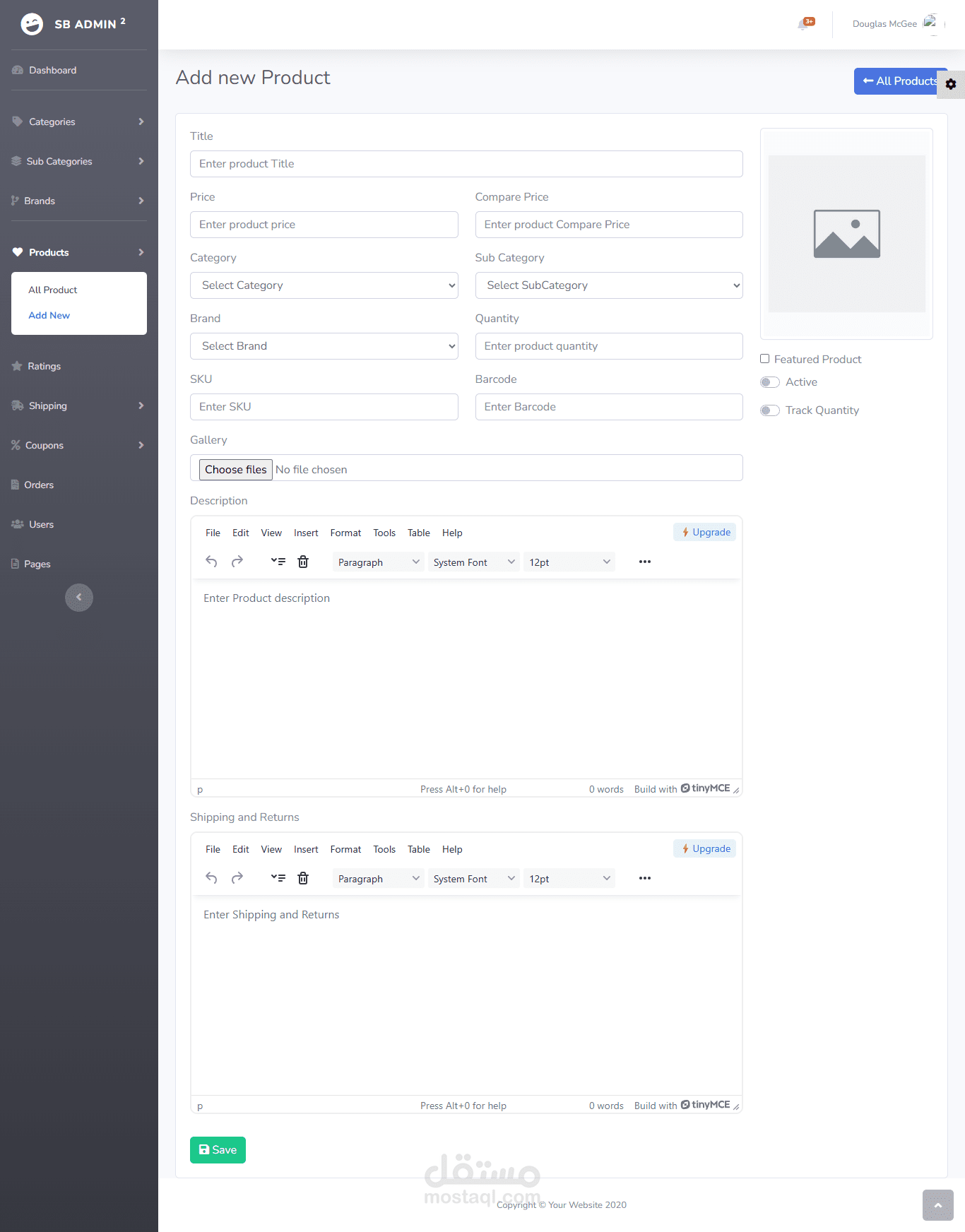The width and height of the screenshot is (965, 1232).
Task: Click the Pages sidebar icon
Action: point(15,564)
